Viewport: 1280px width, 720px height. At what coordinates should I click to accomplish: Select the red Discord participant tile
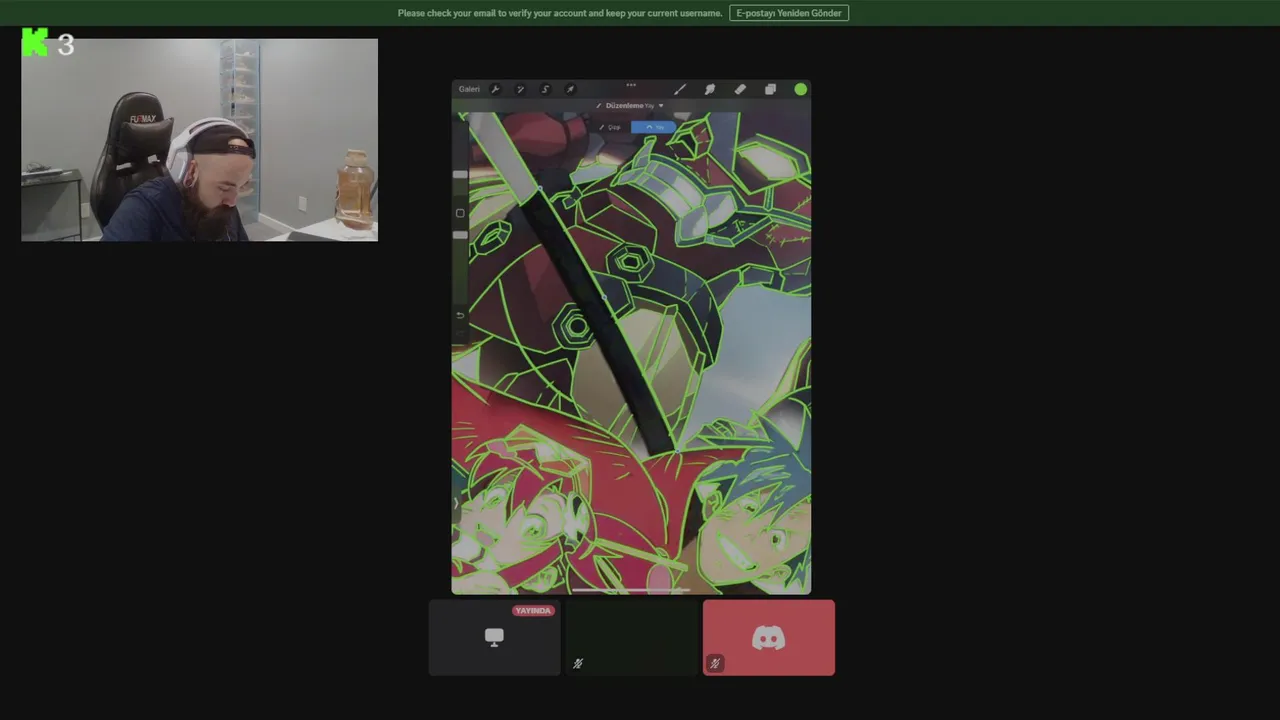click(768, 638)
